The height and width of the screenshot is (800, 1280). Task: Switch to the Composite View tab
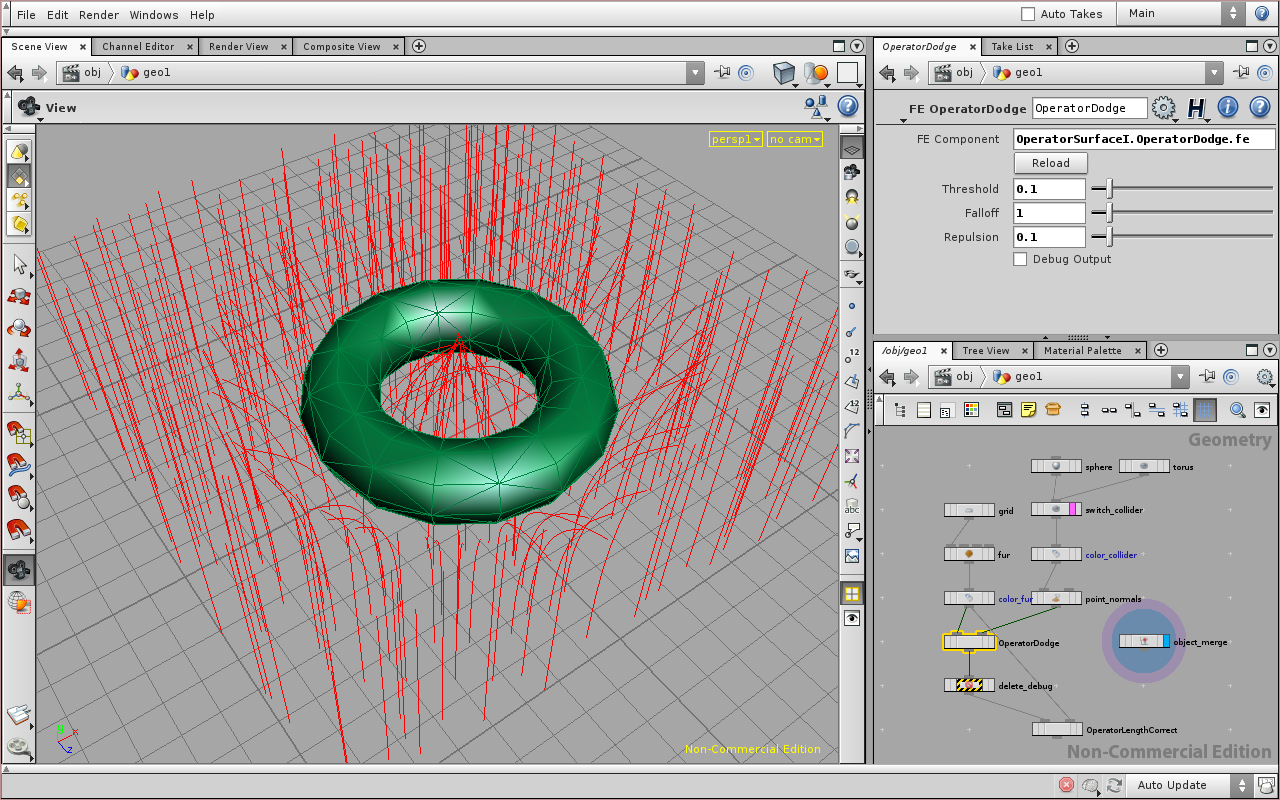click(x=342, y=46)
